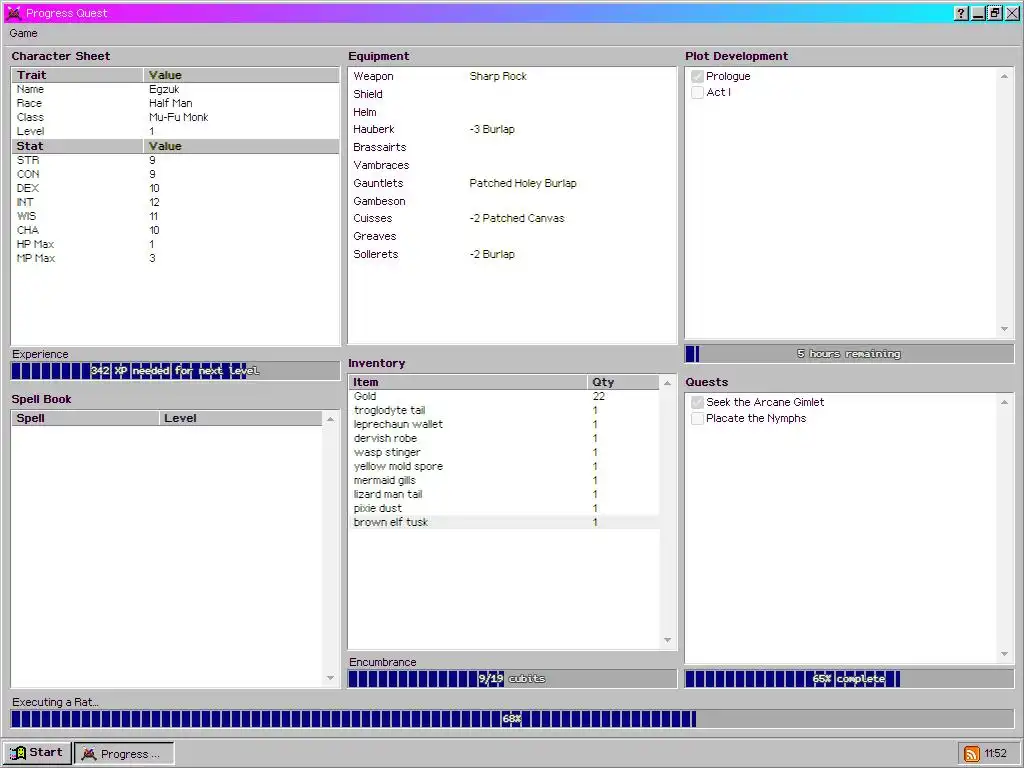Click the Patched Holey Burlap gauntlets value
Image resolution: width=1024 pixels, height=768 pixels.
coord(522,184)
